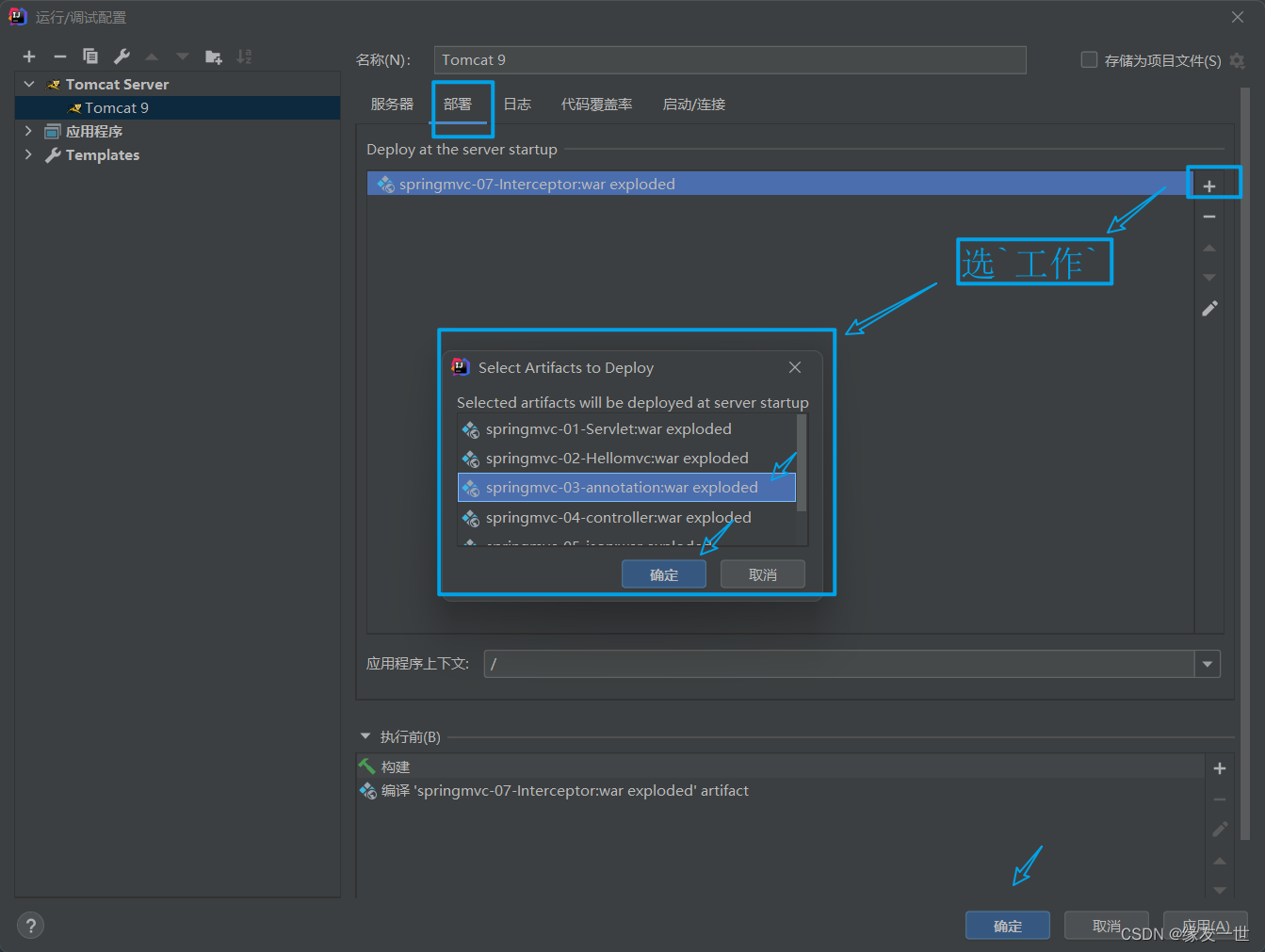Open help with question mark button
The height and width of the screenshot is (952, 1265).
point(30,926)
